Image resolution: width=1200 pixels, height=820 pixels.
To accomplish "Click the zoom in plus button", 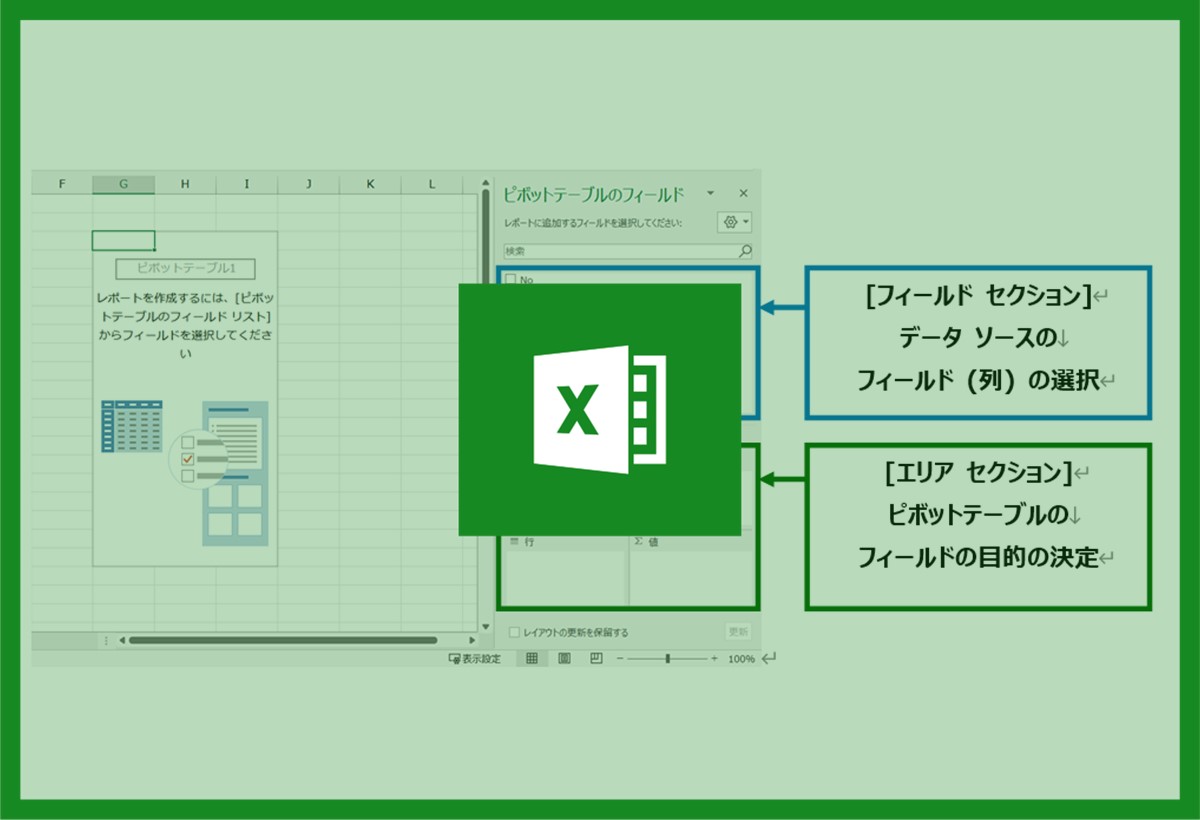I will (x=714, y=659).
